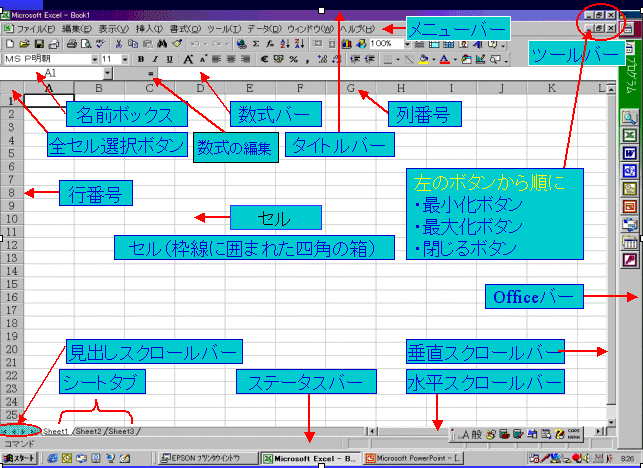Click the スタート button on the taskbar
Screen dimensions: 643x468
[20, 458]
